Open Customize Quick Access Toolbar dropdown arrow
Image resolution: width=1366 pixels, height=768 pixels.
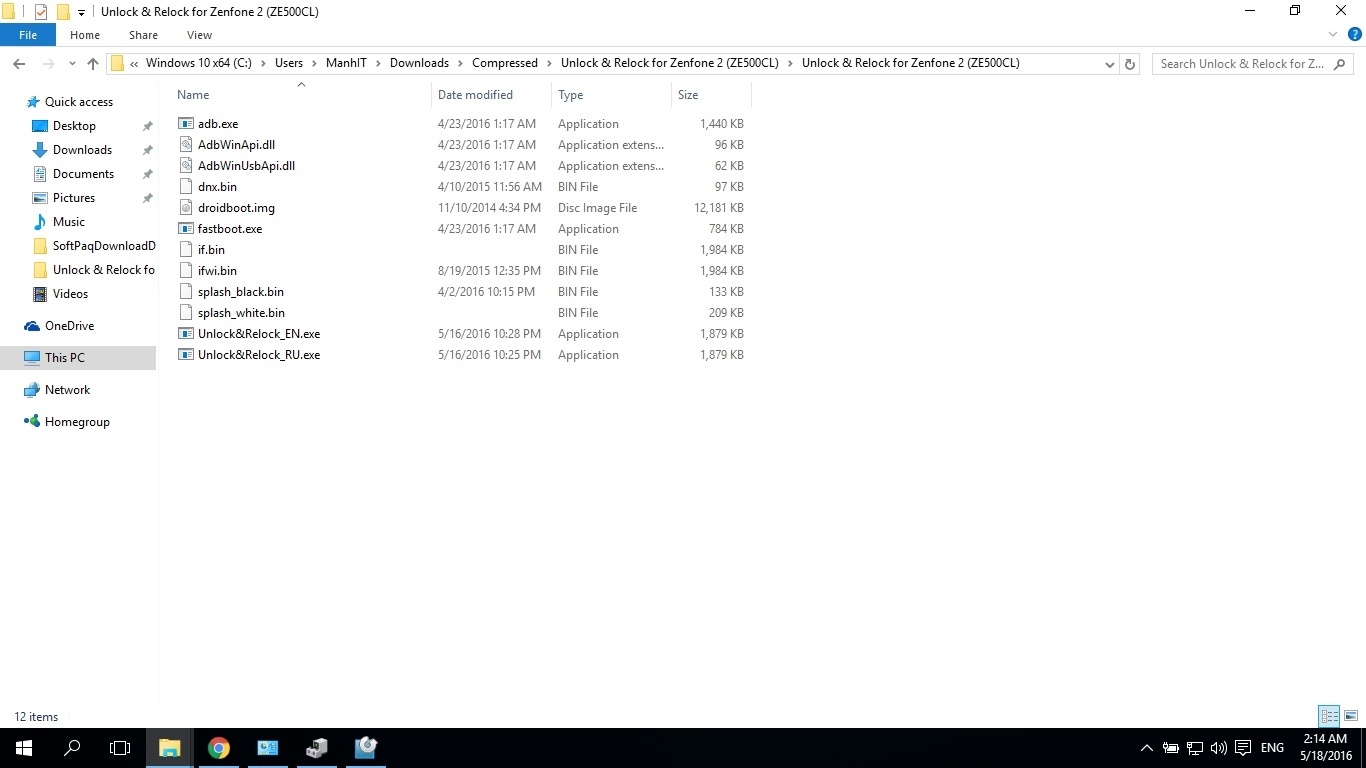(81, 13)
